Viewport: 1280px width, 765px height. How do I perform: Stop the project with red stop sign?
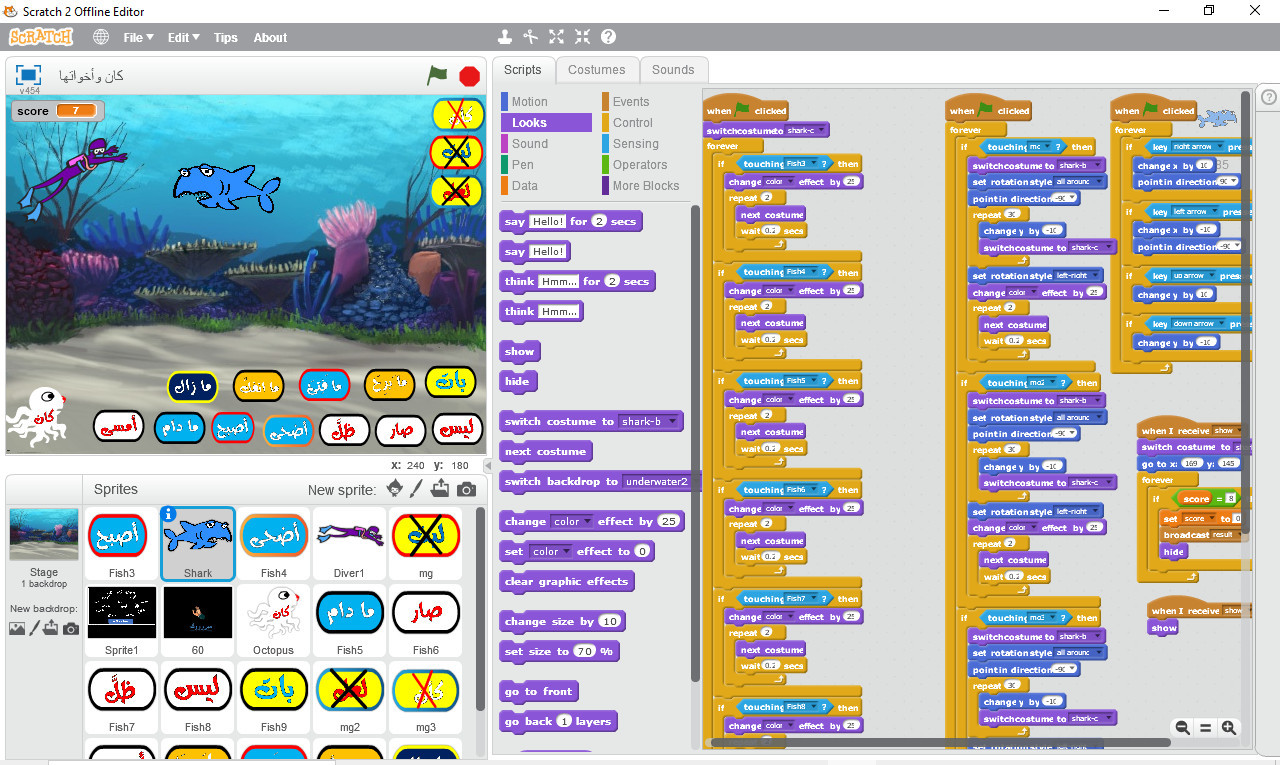pyautogui.click(x=469, y=76)
